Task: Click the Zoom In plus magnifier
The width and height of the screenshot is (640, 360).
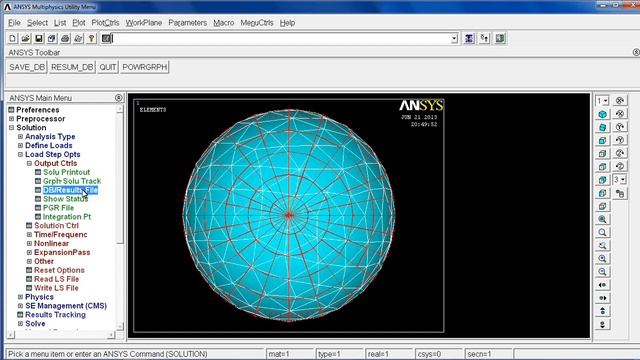Action: point(602,258)
